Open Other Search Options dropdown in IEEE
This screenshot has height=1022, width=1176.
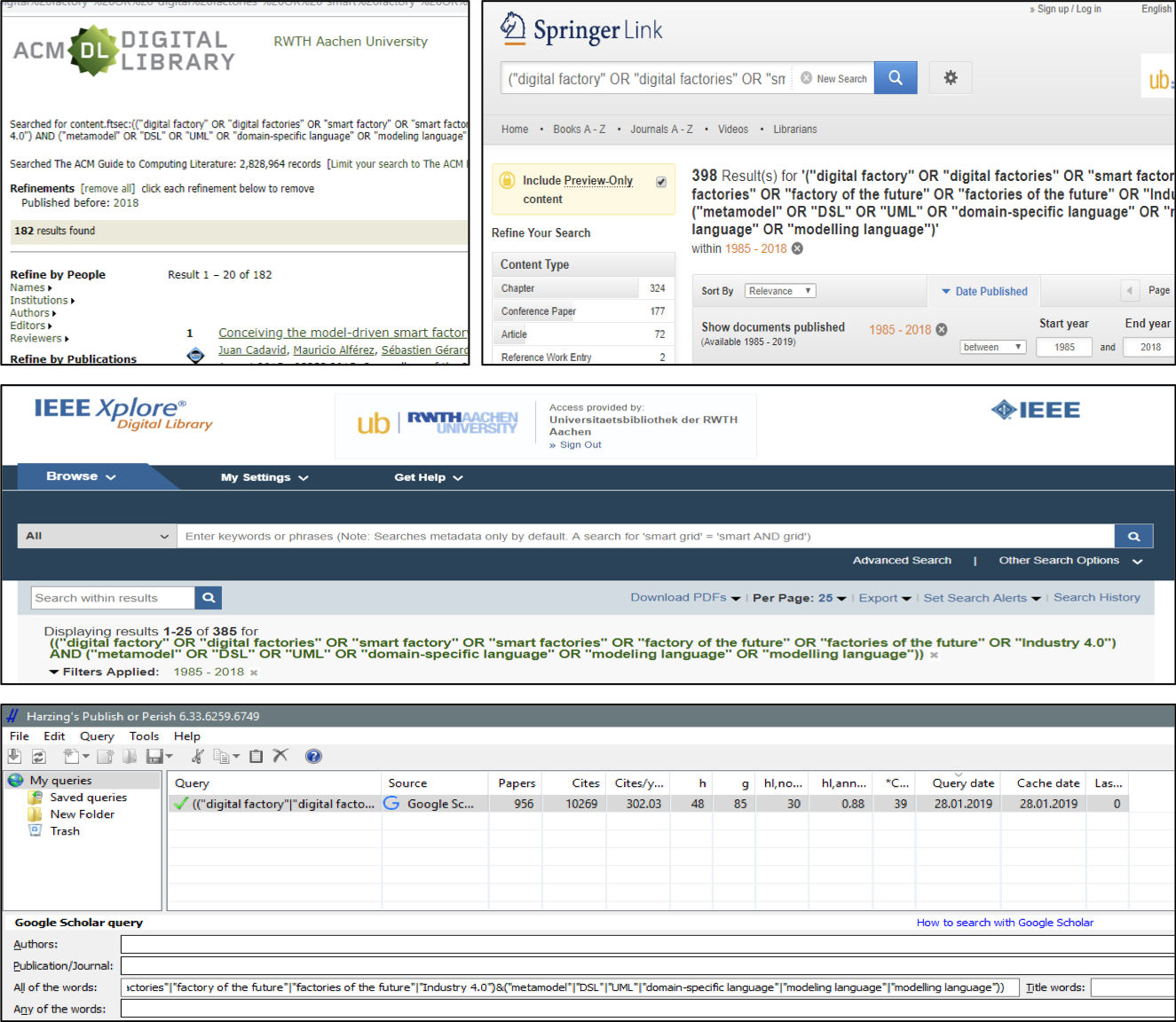pyautogui.click(x=1070, y=561)
